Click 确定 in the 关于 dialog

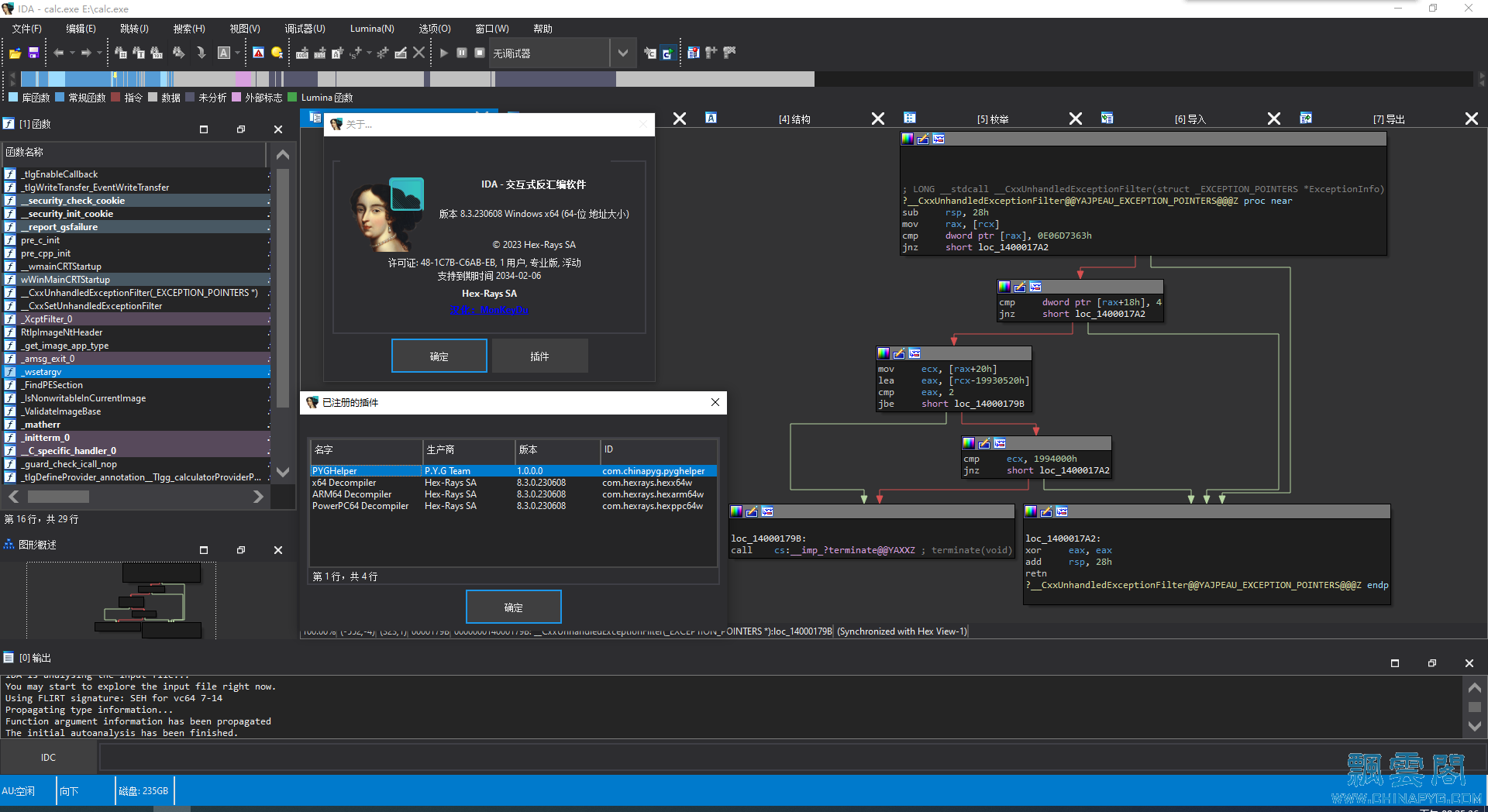pyautogui.click(x=439, y=356)
